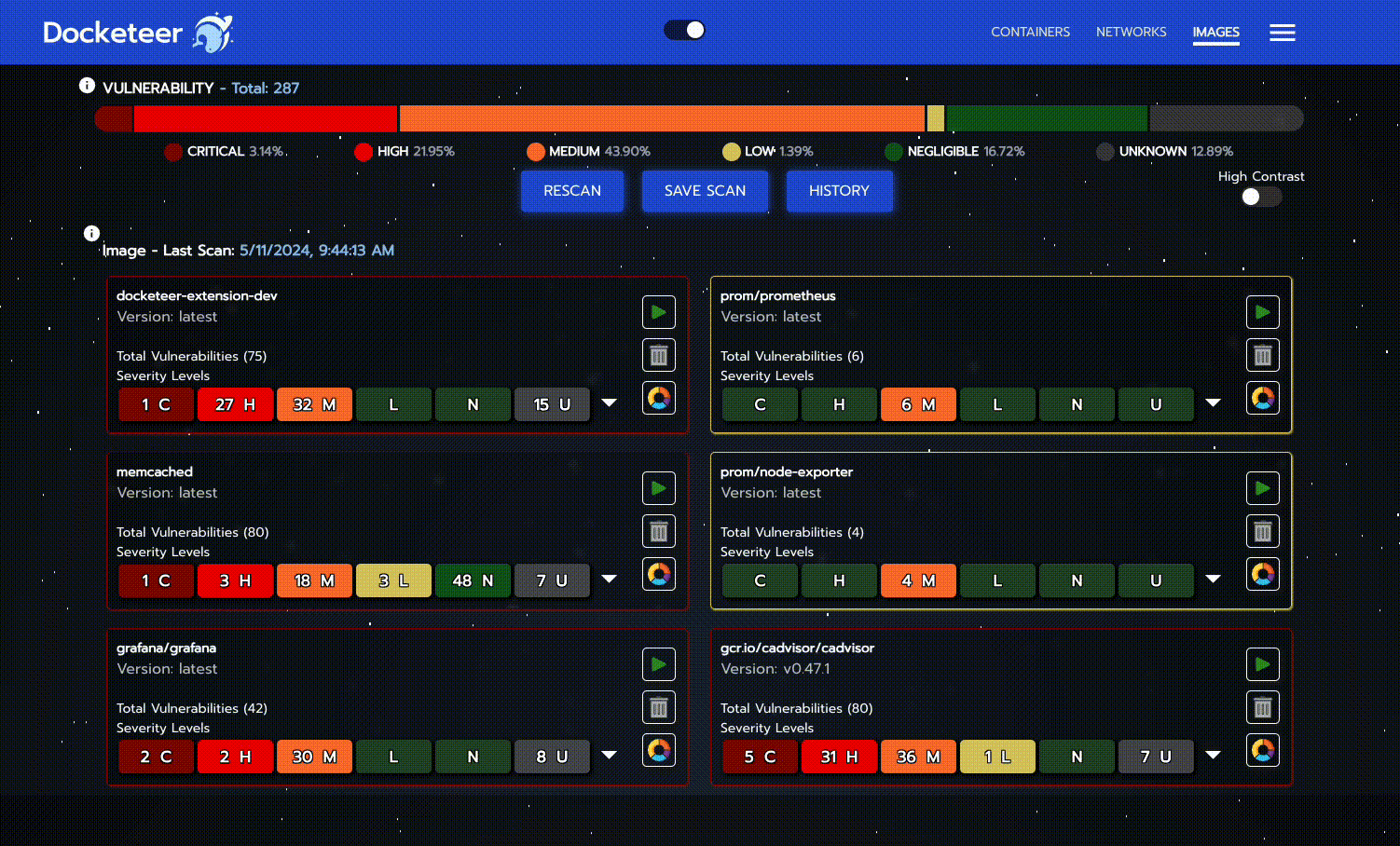Click the Docketeer whale logo

point(213,33)
